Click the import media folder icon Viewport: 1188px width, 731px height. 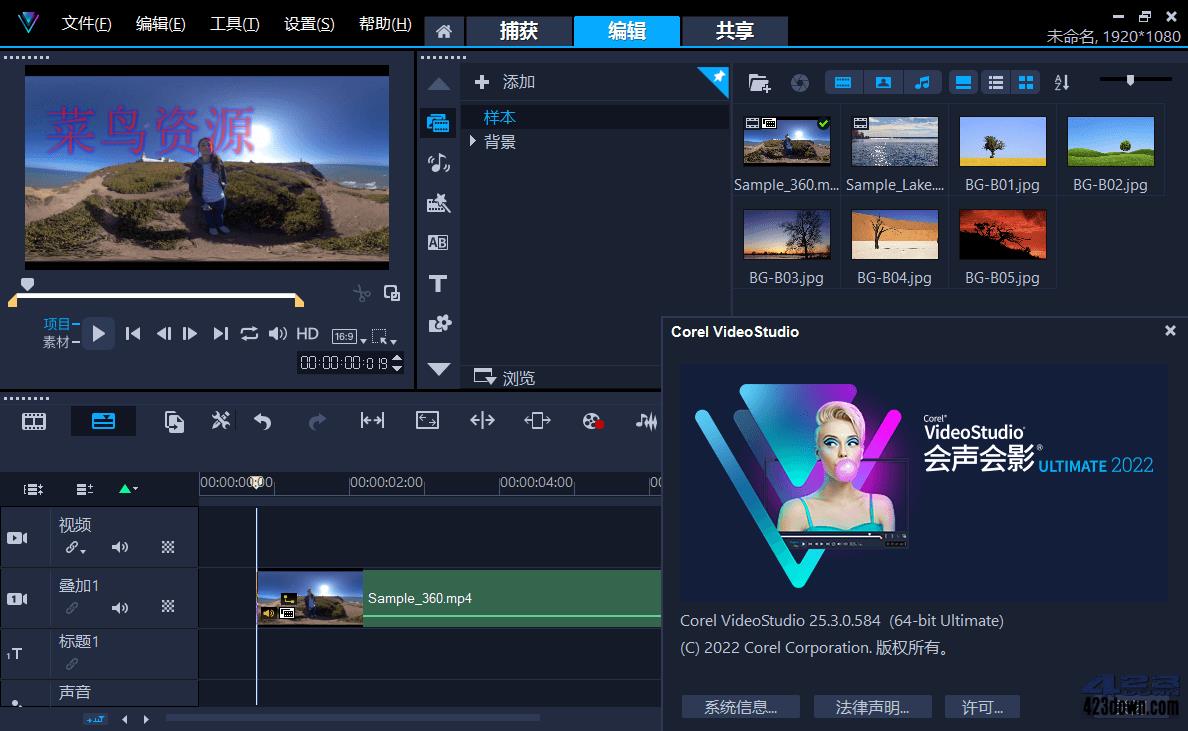click(x=759, y=82)
